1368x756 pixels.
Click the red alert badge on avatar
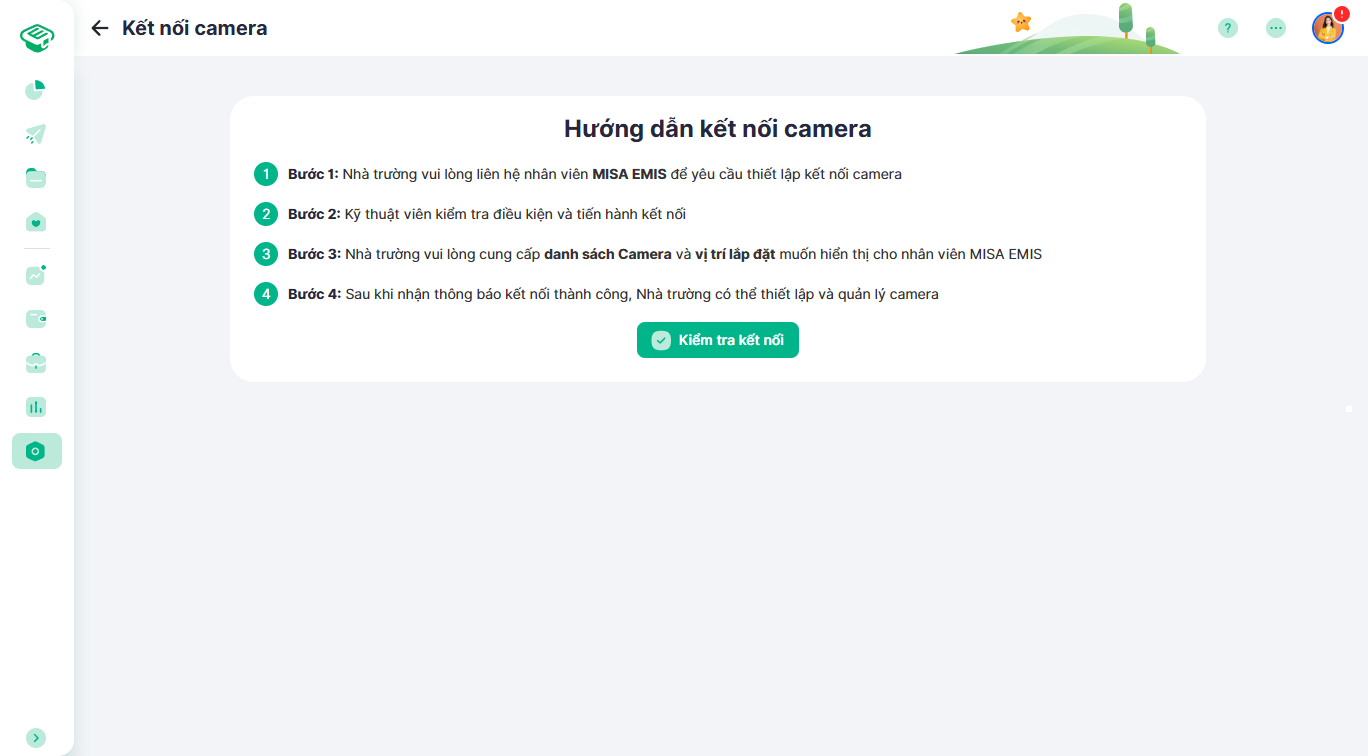coord(1341,14)
